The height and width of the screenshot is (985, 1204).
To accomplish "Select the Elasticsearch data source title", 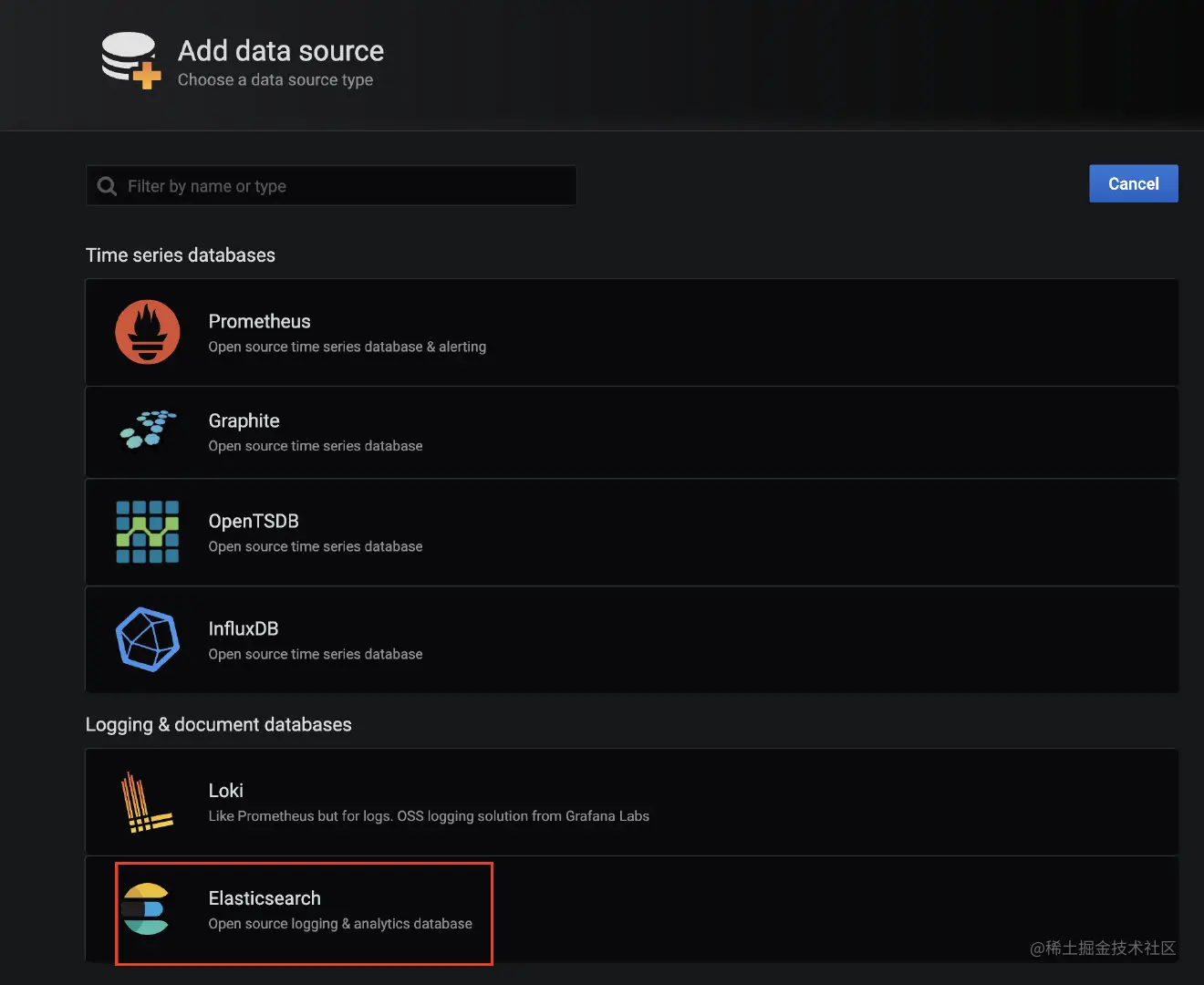I will click(x=265, y=898).
